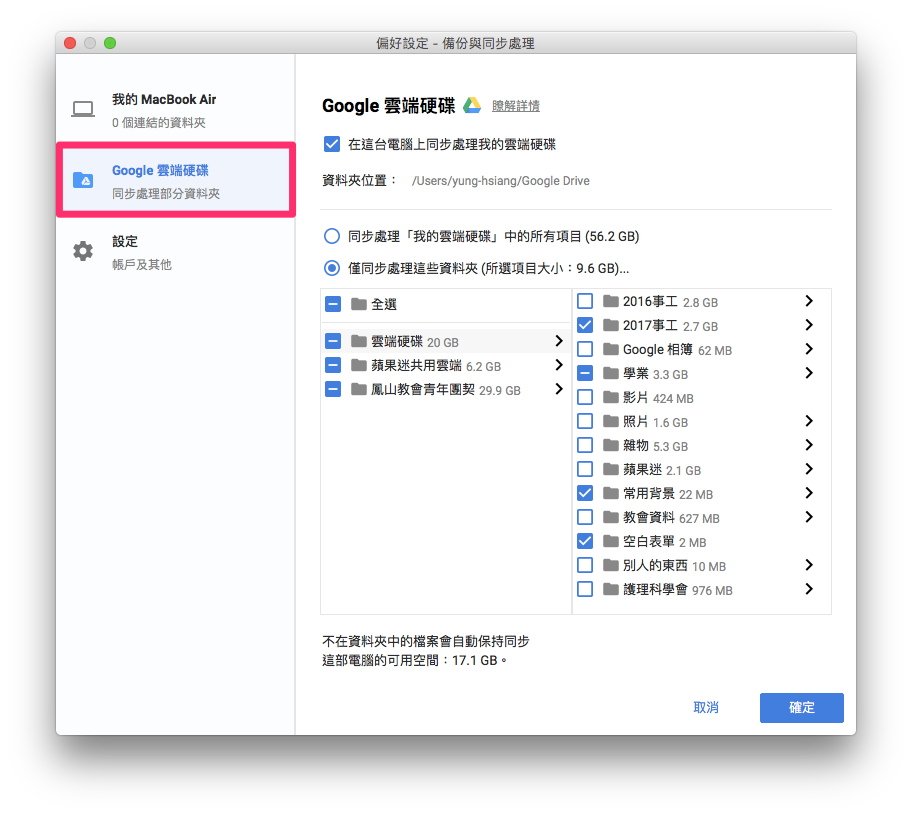Confirm with the 確定 button
912x815 pixels.
(801, 707)
